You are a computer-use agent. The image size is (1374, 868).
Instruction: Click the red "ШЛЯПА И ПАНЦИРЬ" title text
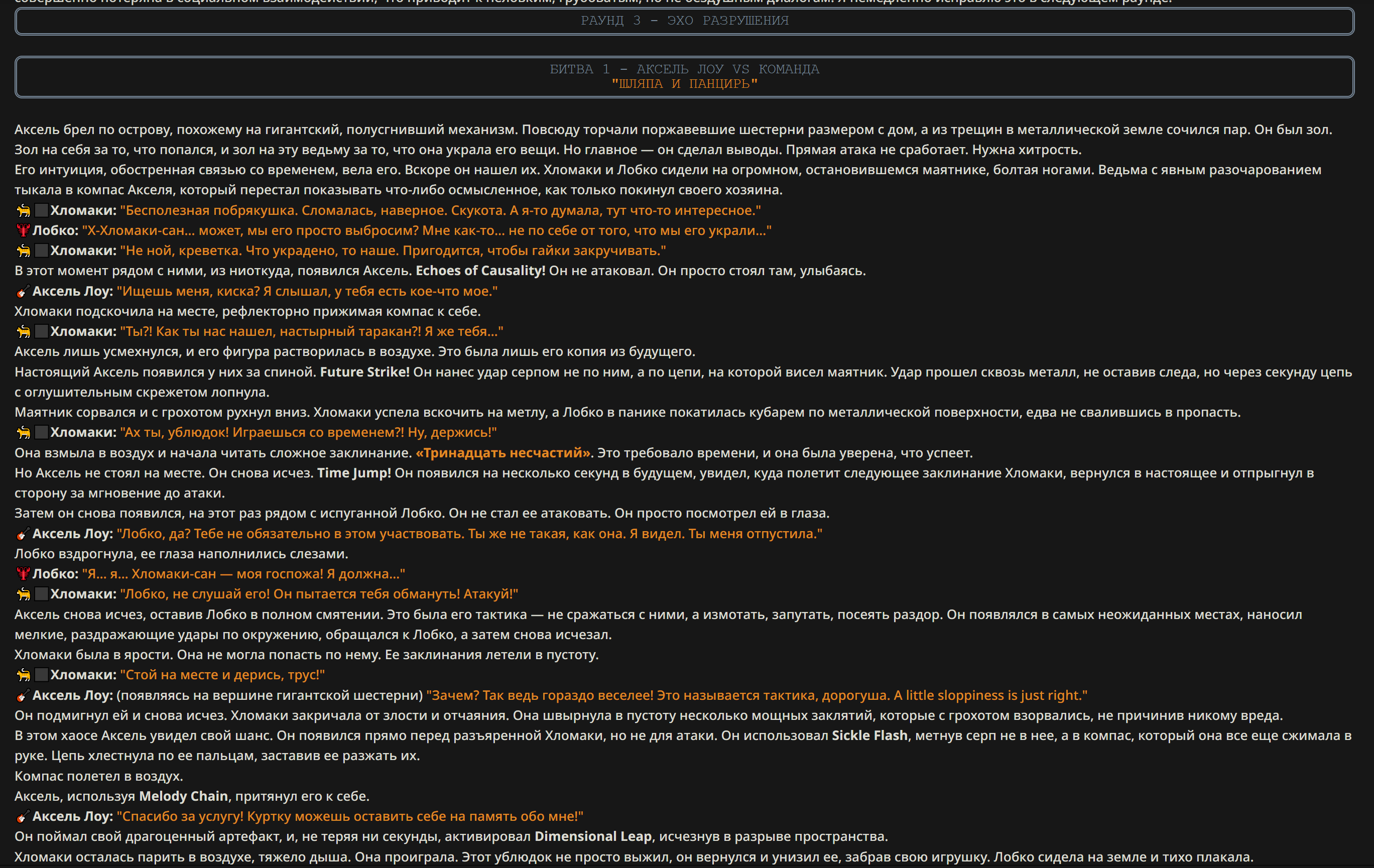click(684, 84)
